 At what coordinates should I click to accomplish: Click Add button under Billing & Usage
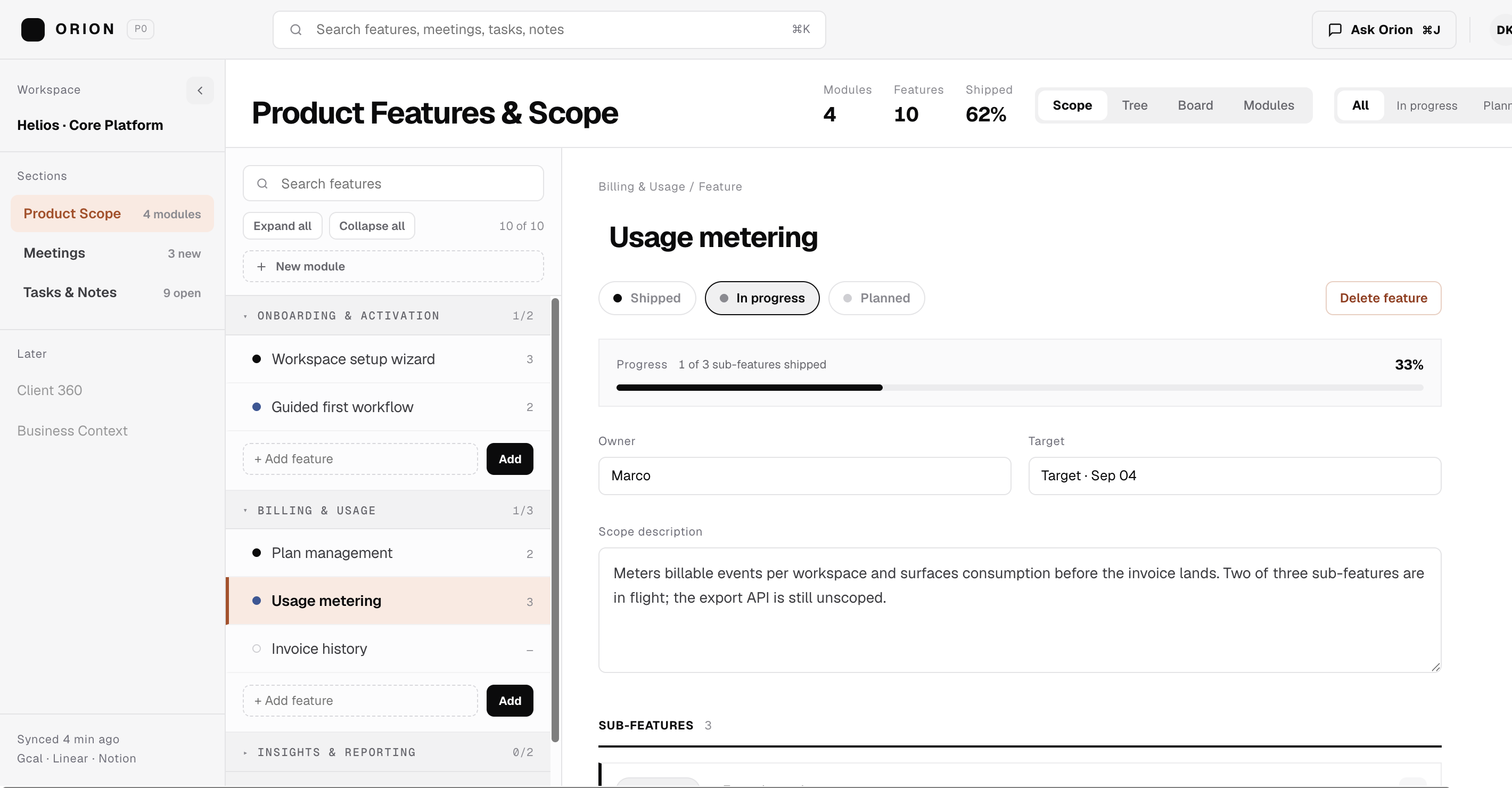(x=510, y=701)
